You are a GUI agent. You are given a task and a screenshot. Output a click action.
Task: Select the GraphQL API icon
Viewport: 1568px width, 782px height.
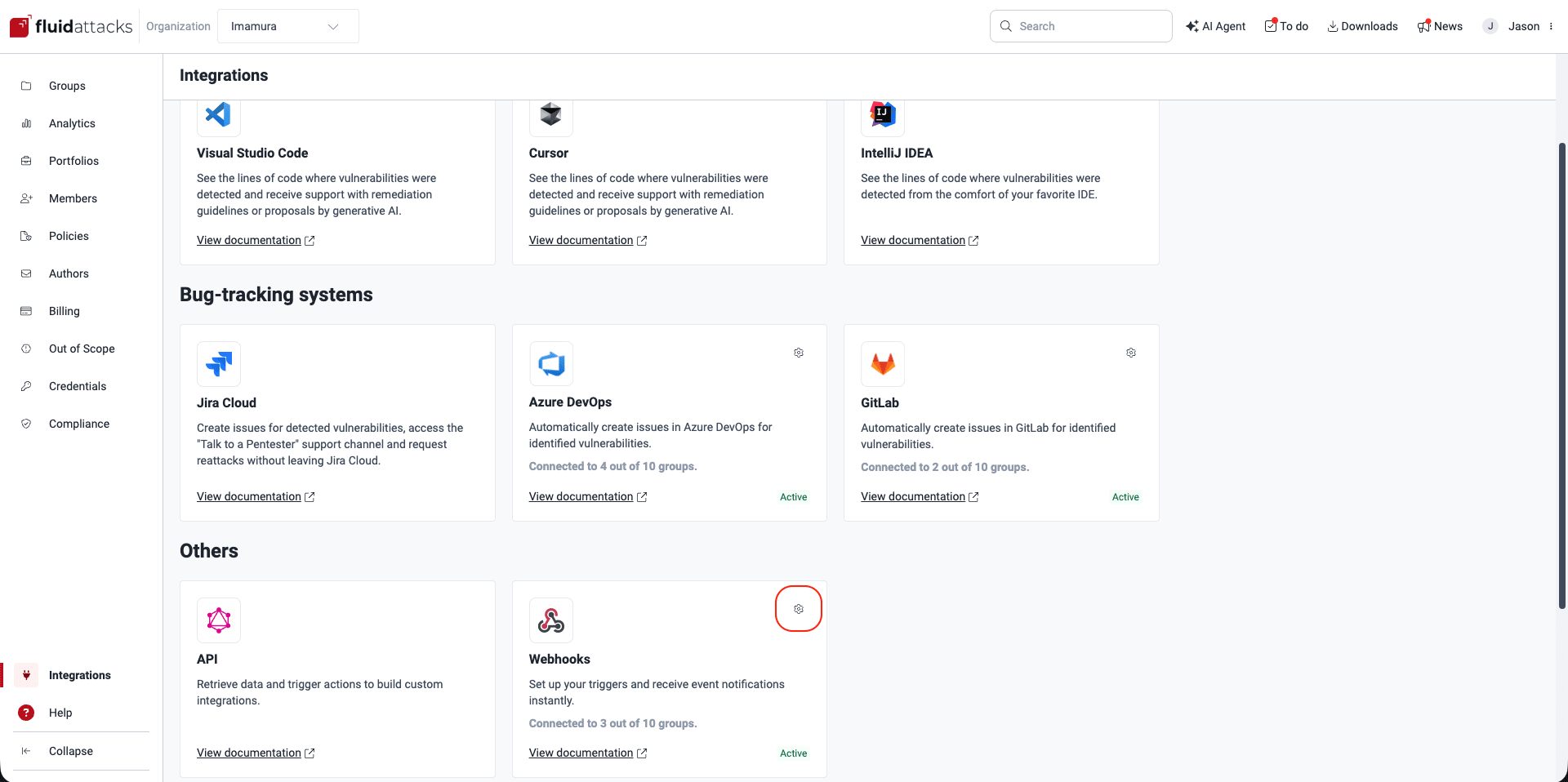217,620
